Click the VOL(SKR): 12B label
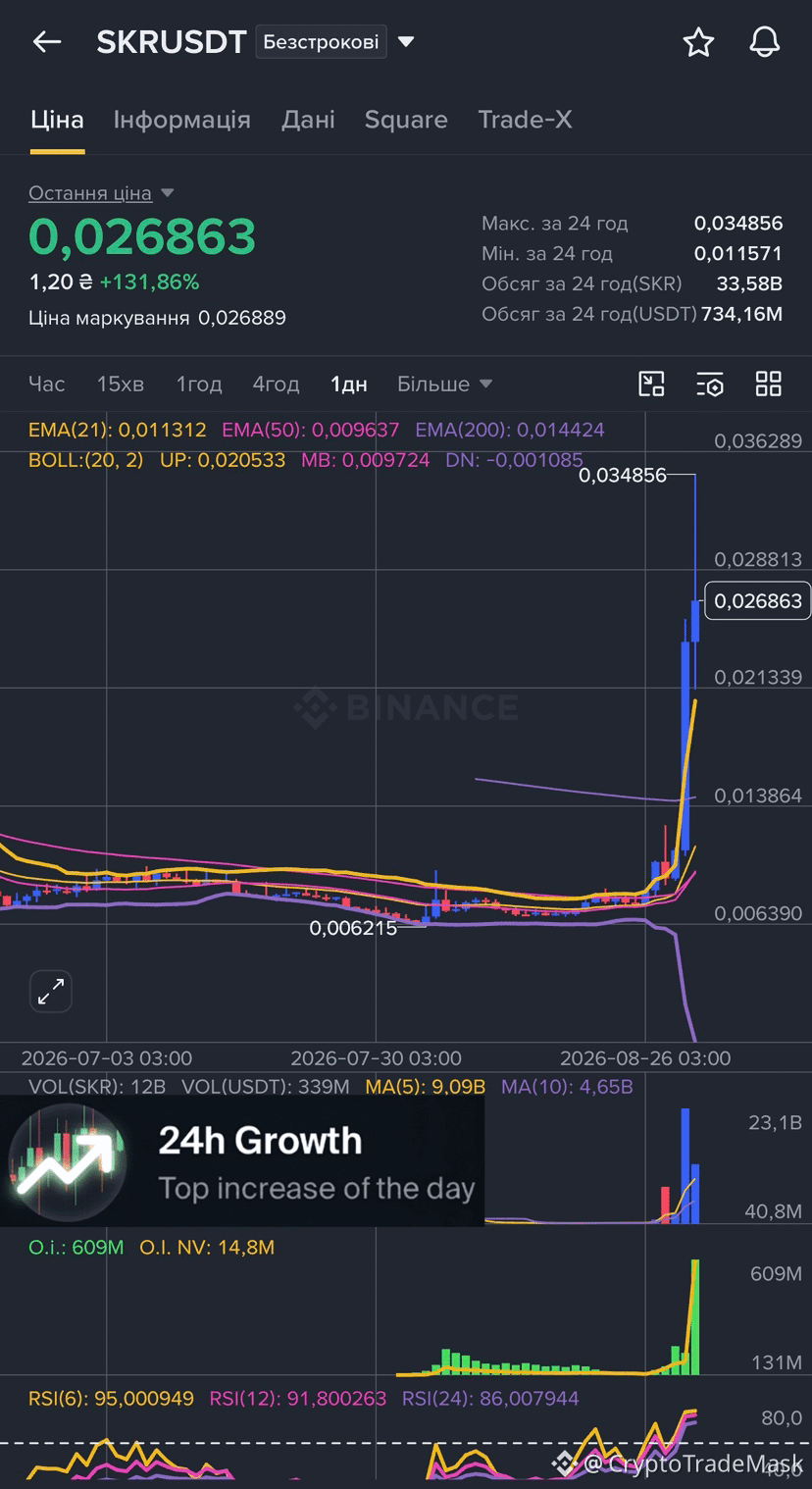Viewport: 812px width, 1489px height. [97, 1087]
